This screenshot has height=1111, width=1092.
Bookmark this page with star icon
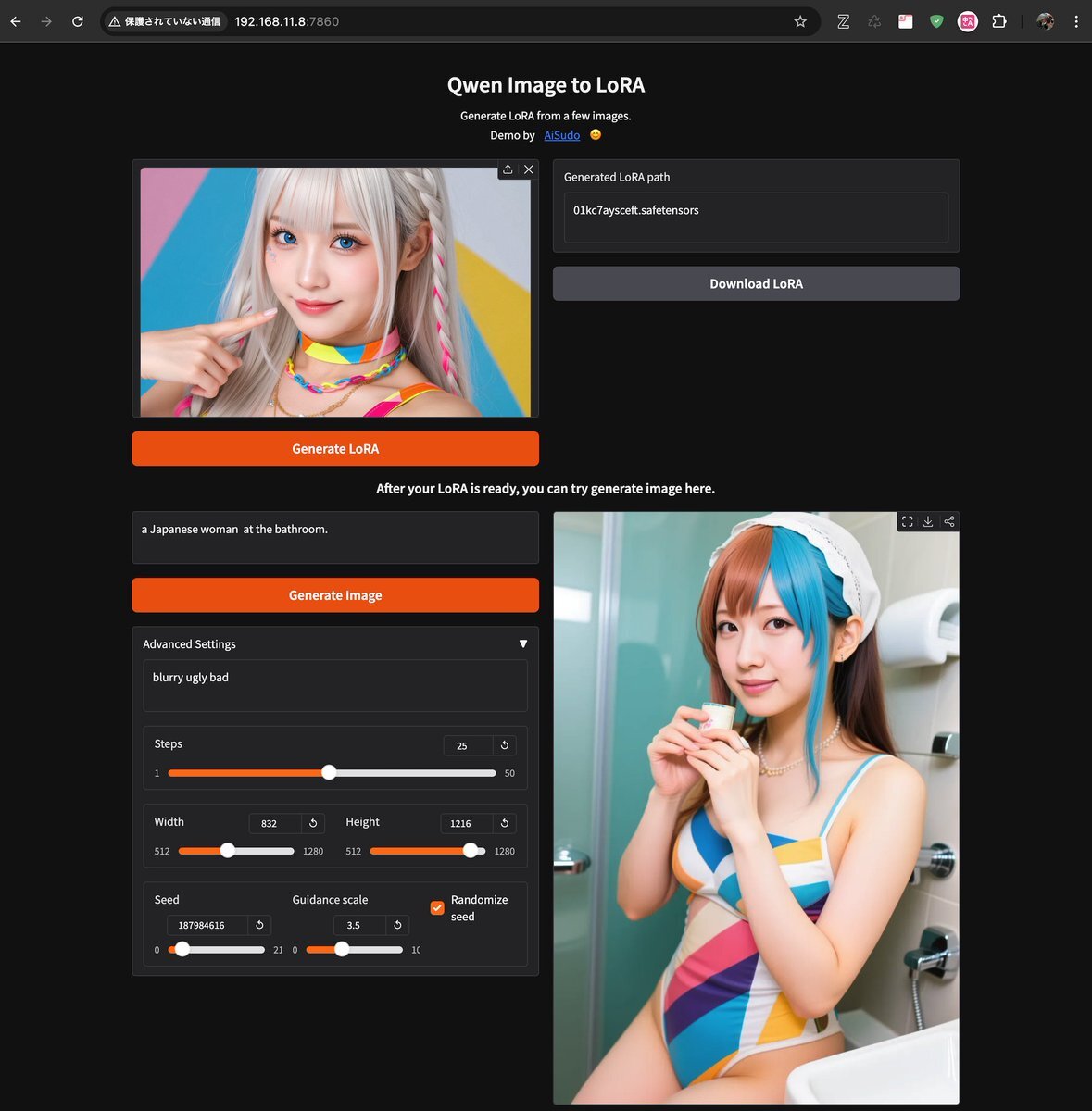(x=800, y=21)
